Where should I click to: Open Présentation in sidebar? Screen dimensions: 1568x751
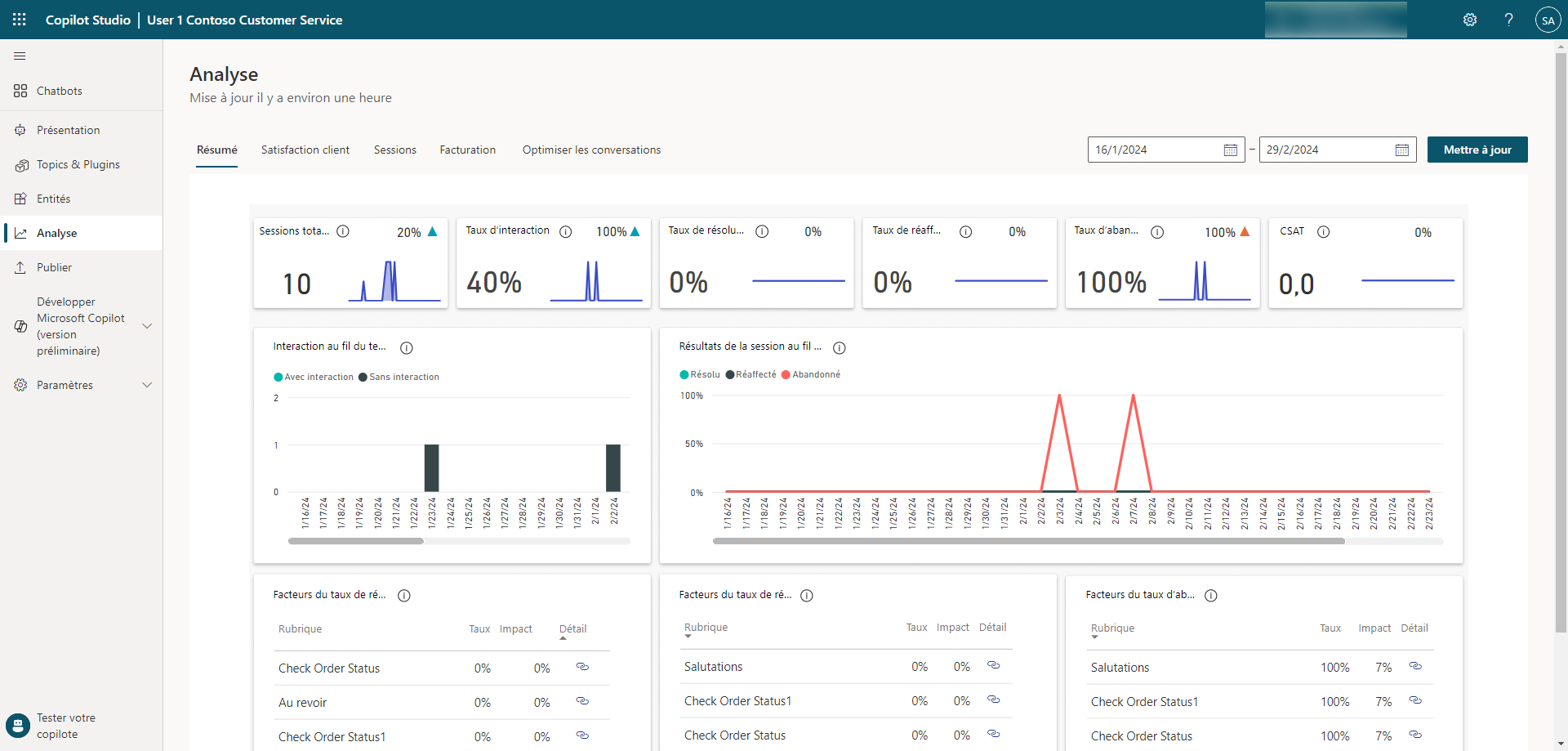pos(82,130)
